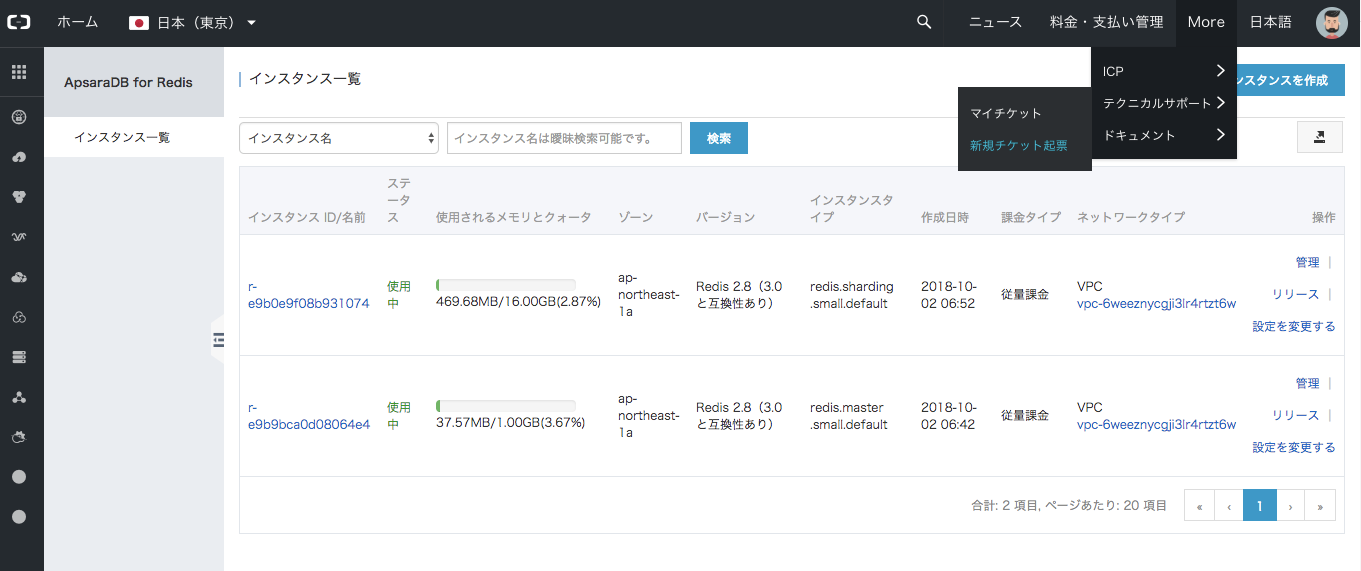Click the 2018-10-02 06:52 creation date cell
Screen dimensions: 1361x571
tap(948, 295)
